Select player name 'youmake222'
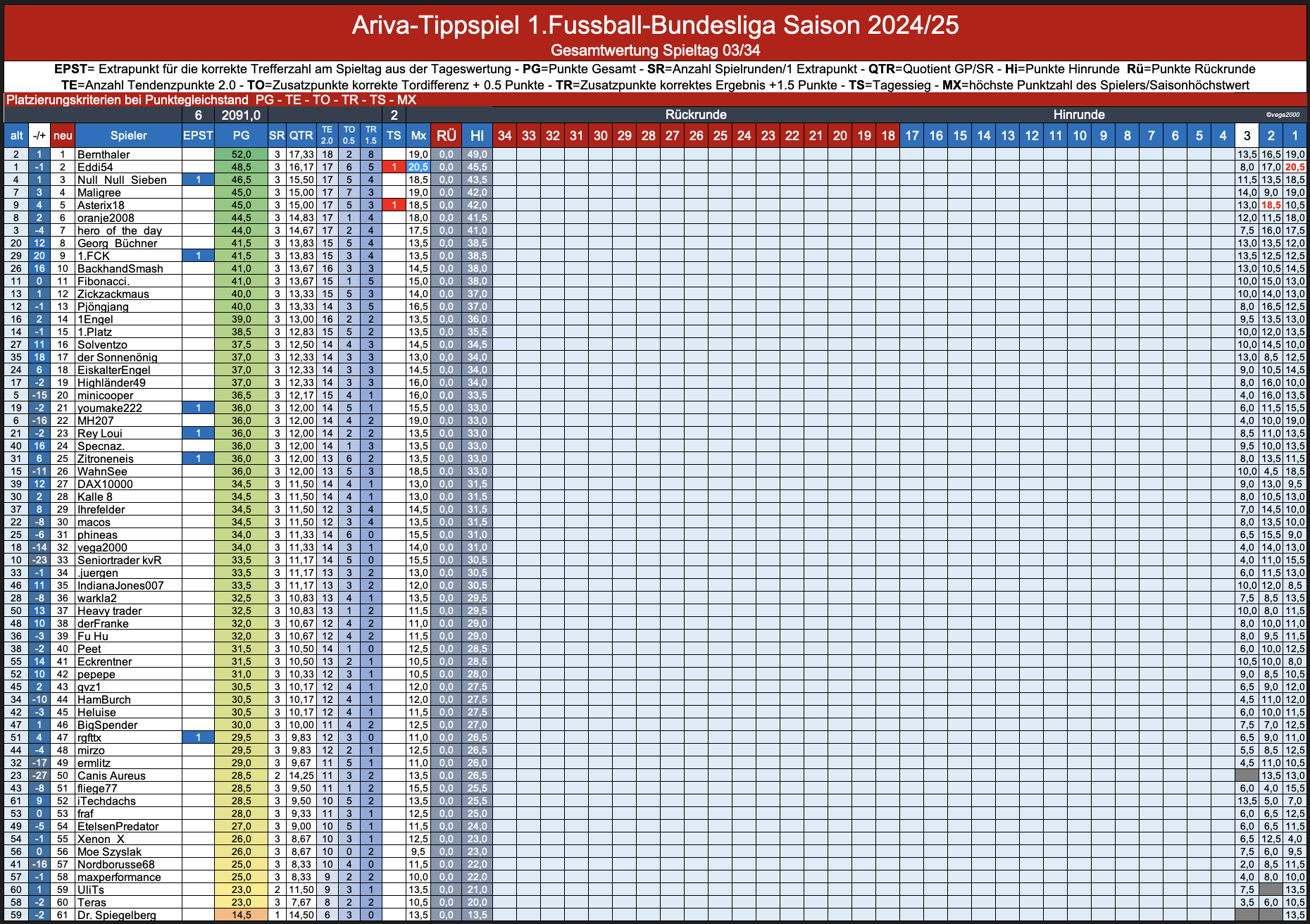The image size is (1310, 924). pos(110,408)
